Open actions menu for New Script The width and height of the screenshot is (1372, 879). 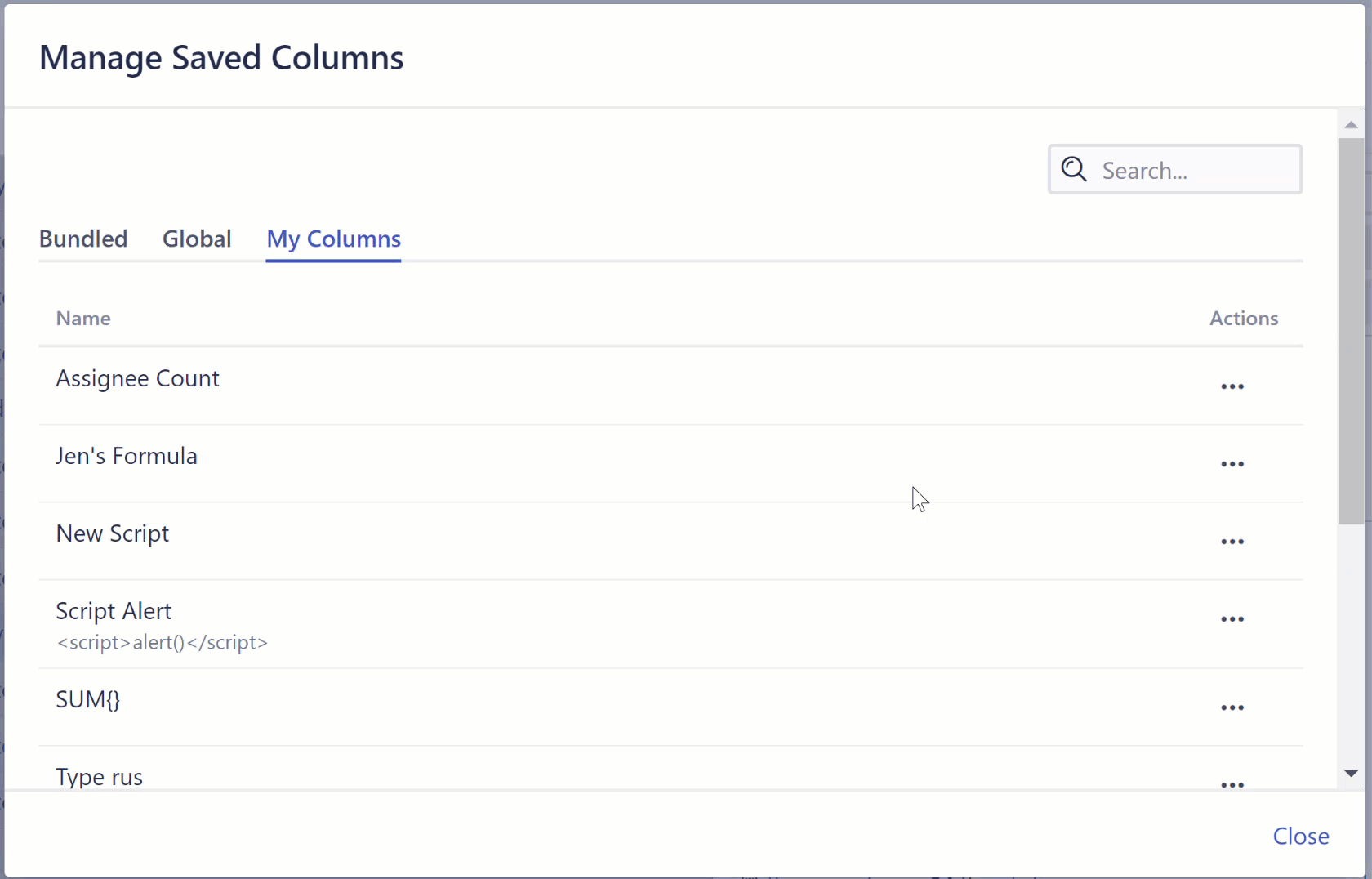point(1232,542)
